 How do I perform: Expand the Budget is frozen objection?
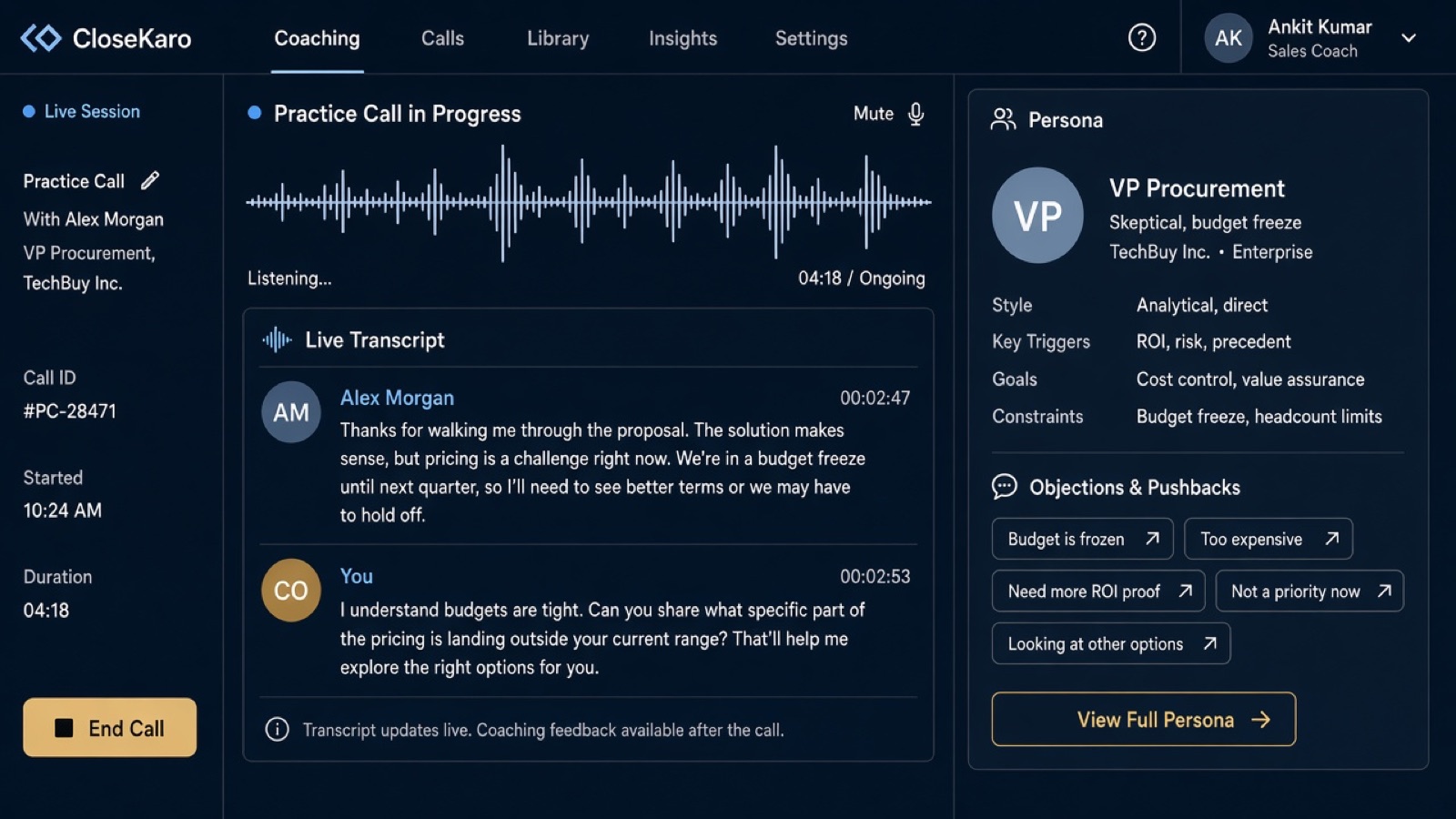(x=1082, y=539)
